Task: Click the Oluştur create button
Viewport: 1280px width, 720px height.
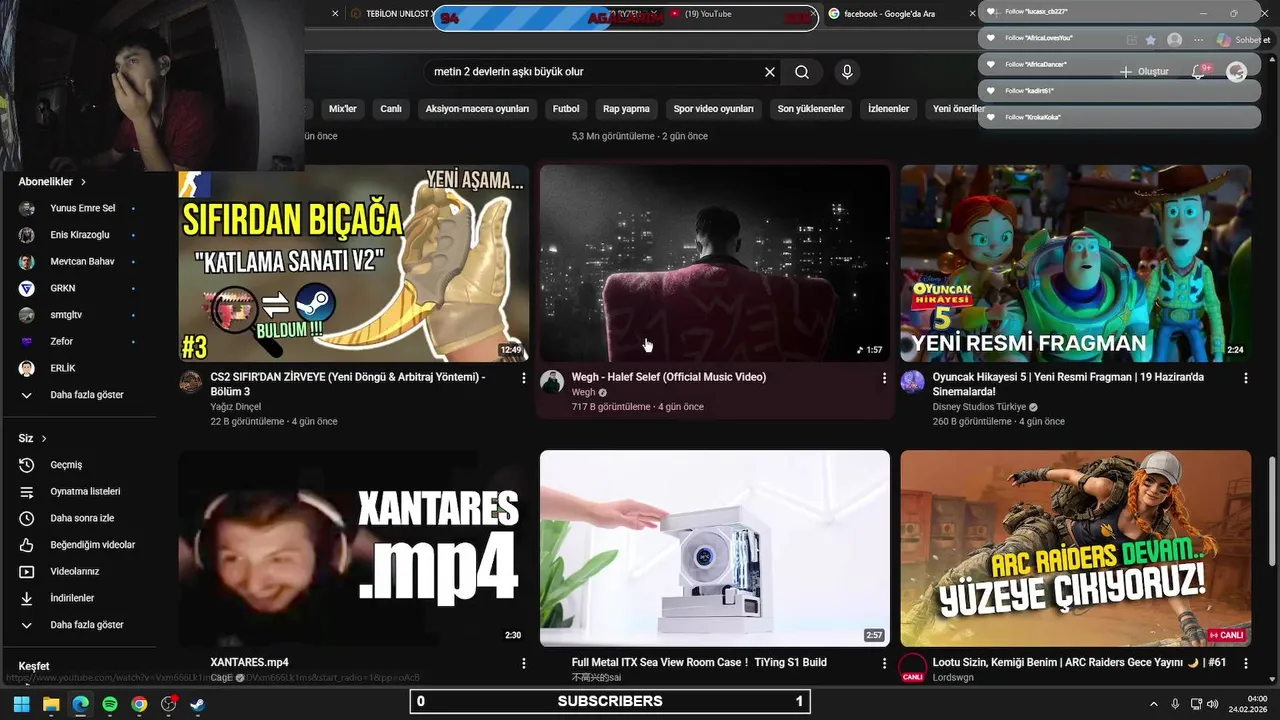Action: coord(1144,72)
